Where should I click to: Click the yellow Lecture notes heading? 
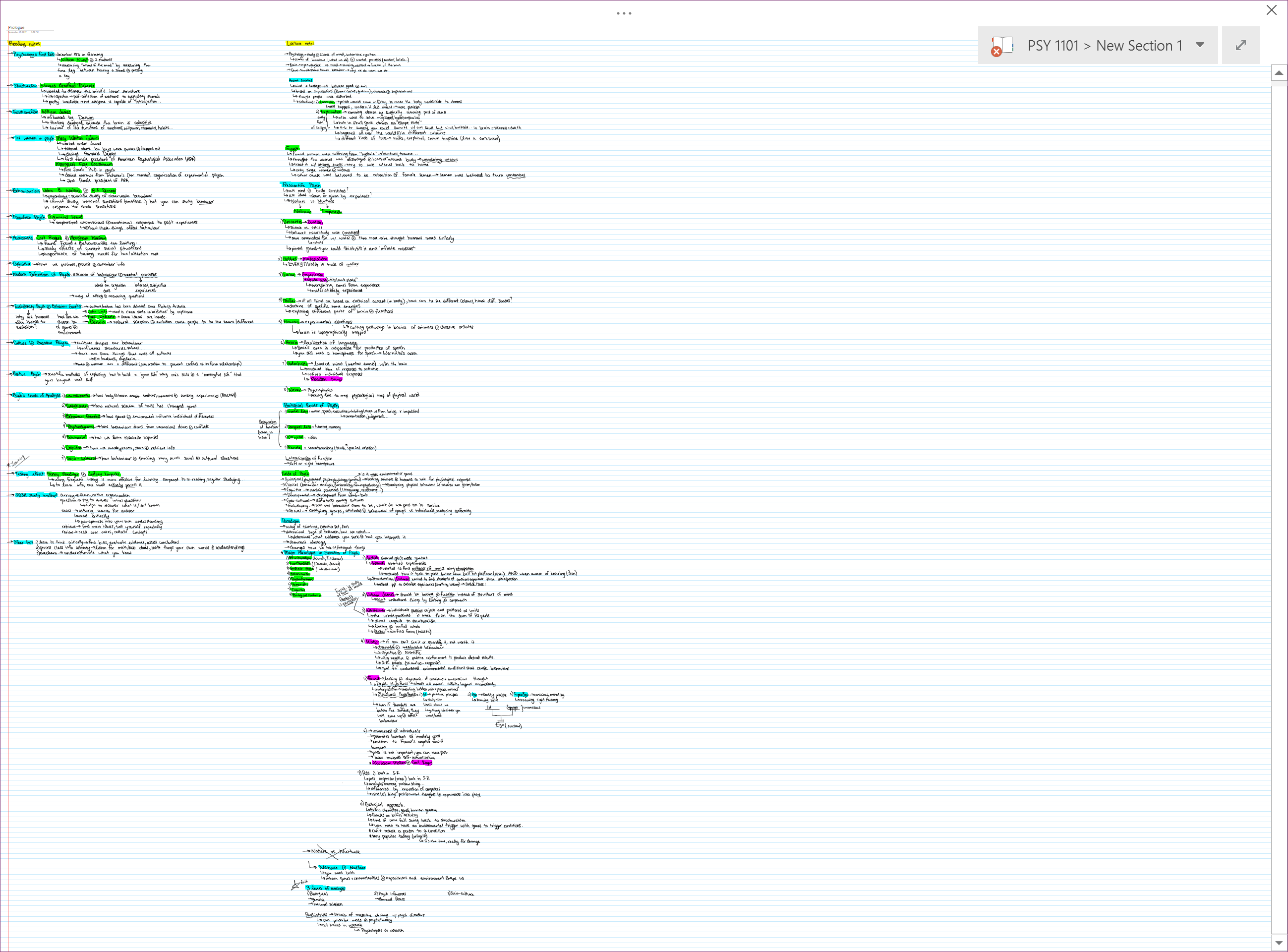click(x=300, y=44)
